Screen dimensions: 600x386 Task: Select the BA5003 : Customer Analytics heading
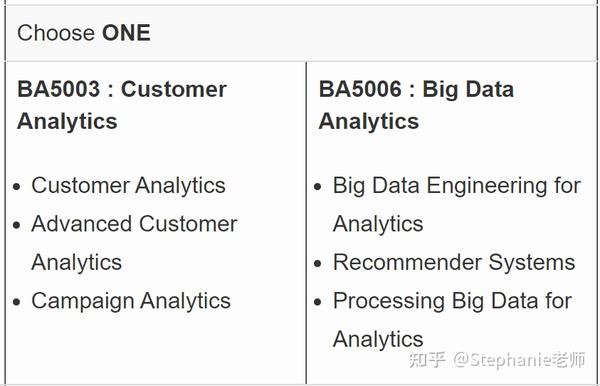[x=122, y=105]
